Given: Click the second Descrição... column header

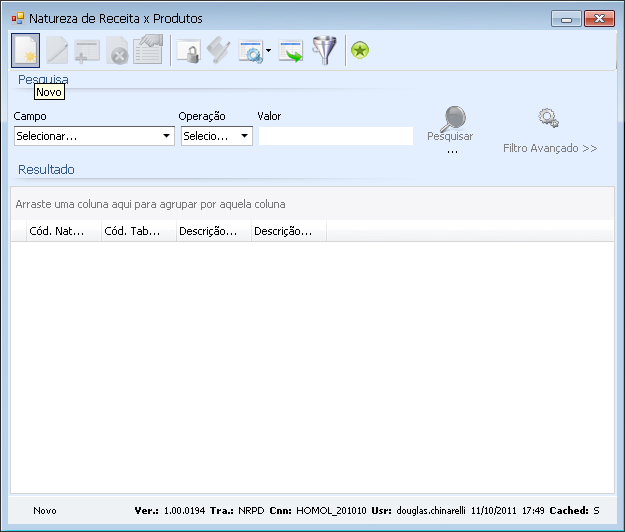Looking at the screenshot, I should point(289,231).
